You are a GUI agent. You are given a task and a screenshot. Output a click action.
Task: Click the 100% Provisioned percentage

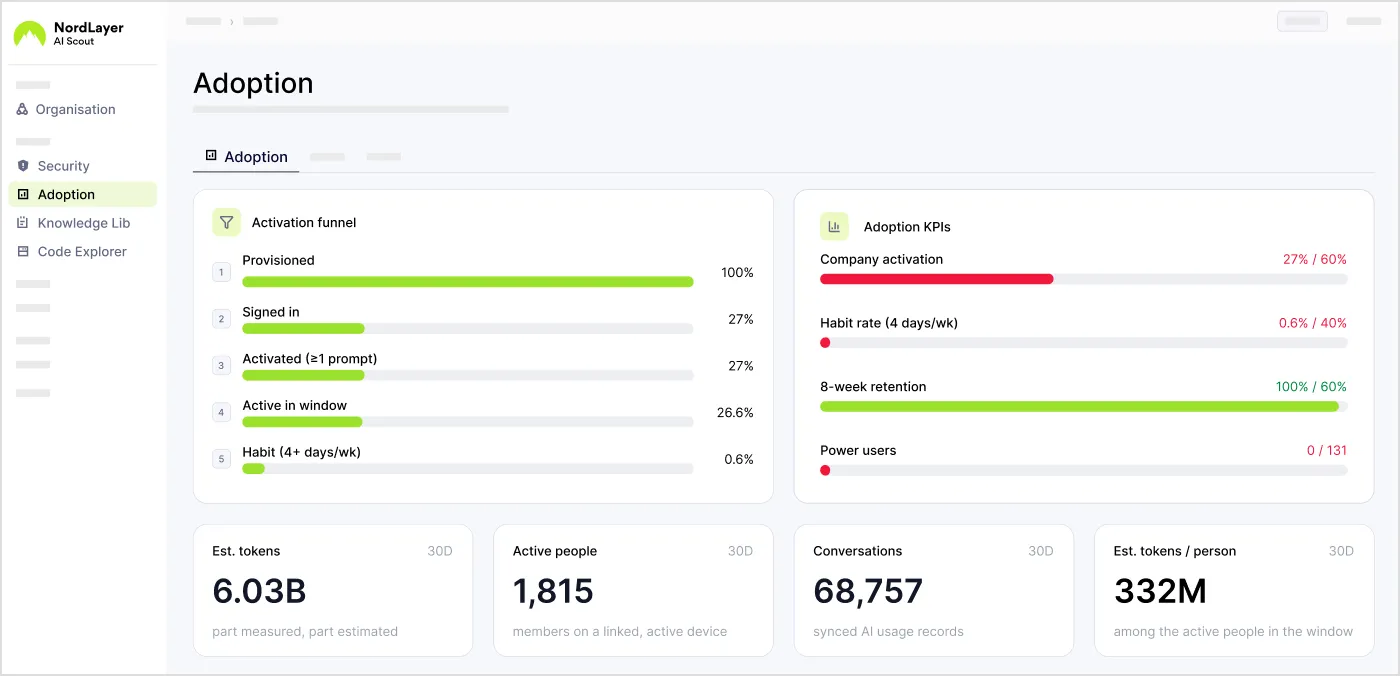[738, 272]
